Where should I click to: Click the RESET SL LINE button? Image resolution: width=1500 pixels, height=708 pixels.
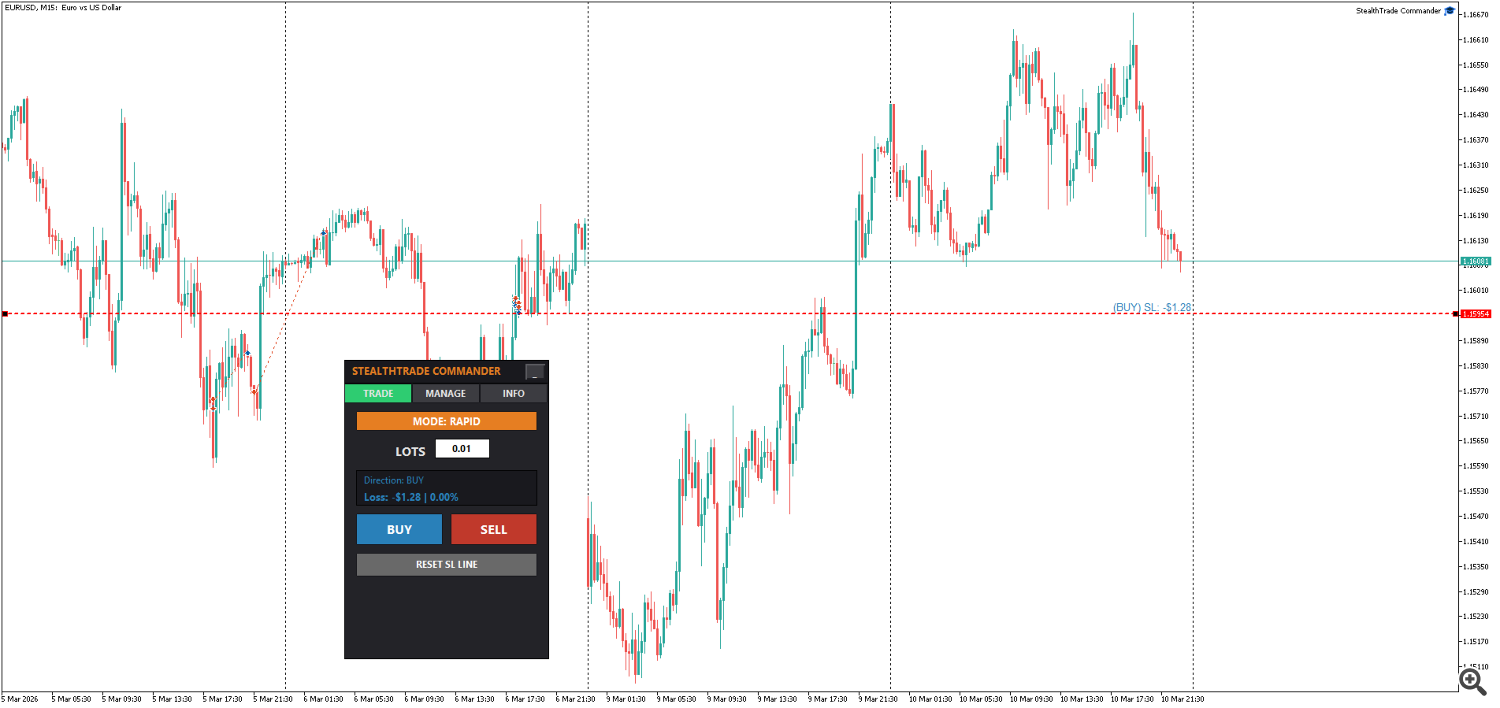pyautogui.click(x=446, y=564)
